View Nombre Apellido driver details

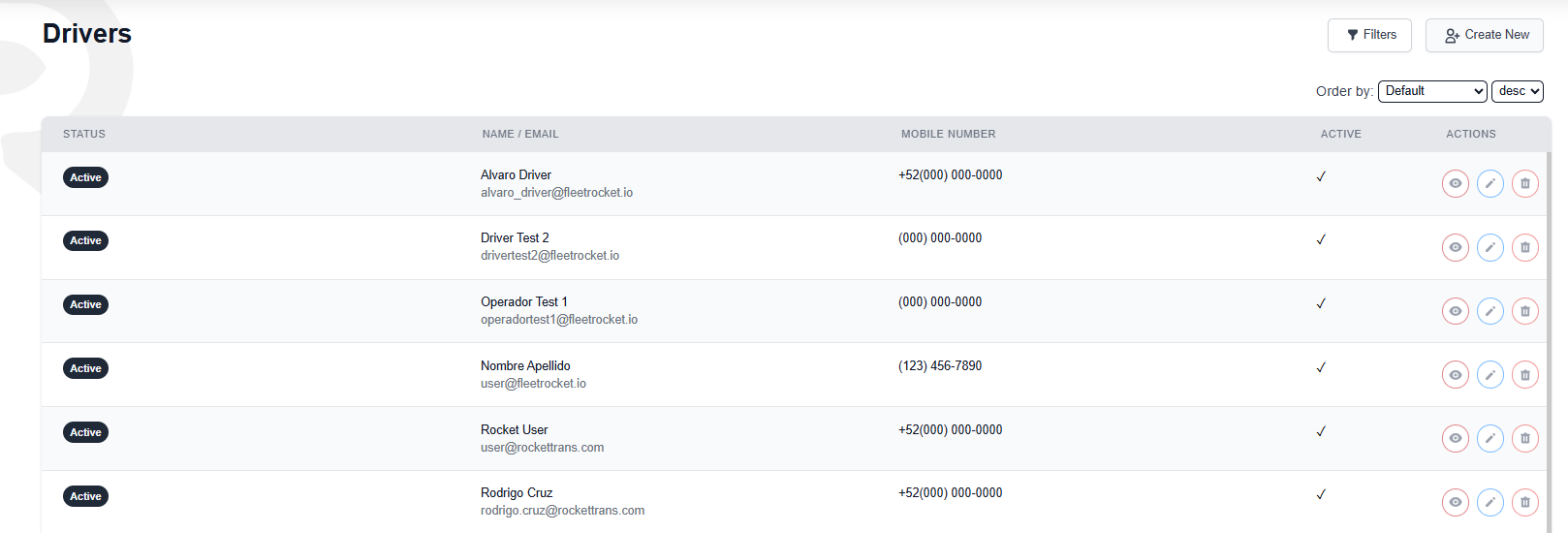1455,375
